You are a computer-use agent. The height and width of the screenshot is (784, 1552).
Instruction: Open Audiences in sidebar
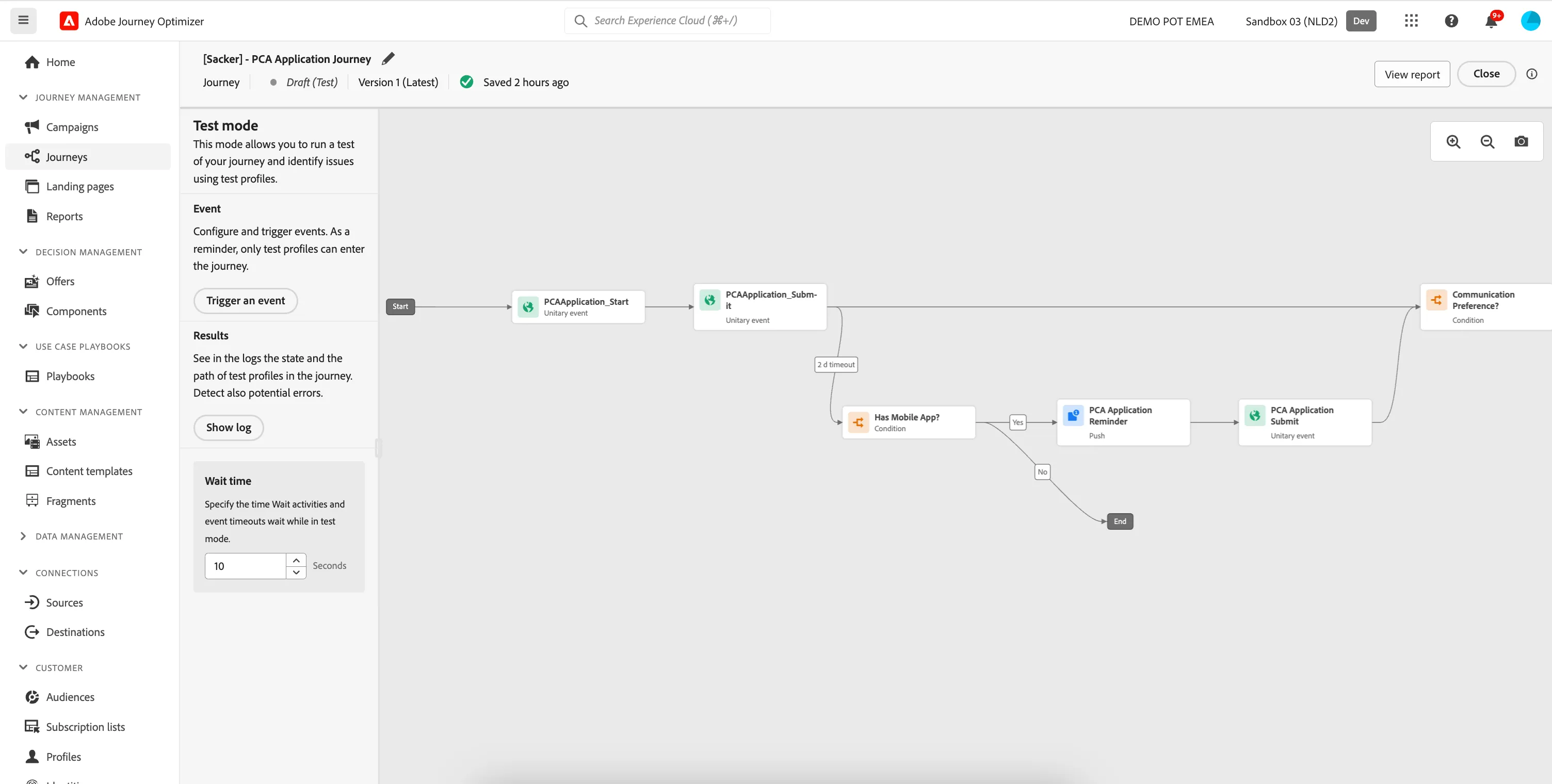click(88, 697)
